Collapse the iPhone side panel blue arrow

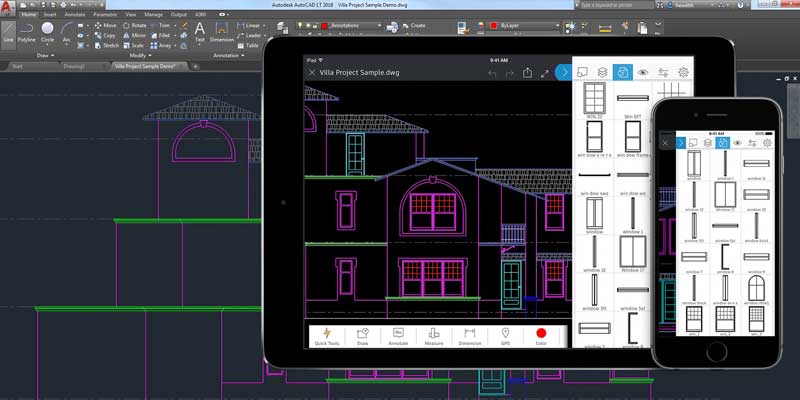[681, 143]
